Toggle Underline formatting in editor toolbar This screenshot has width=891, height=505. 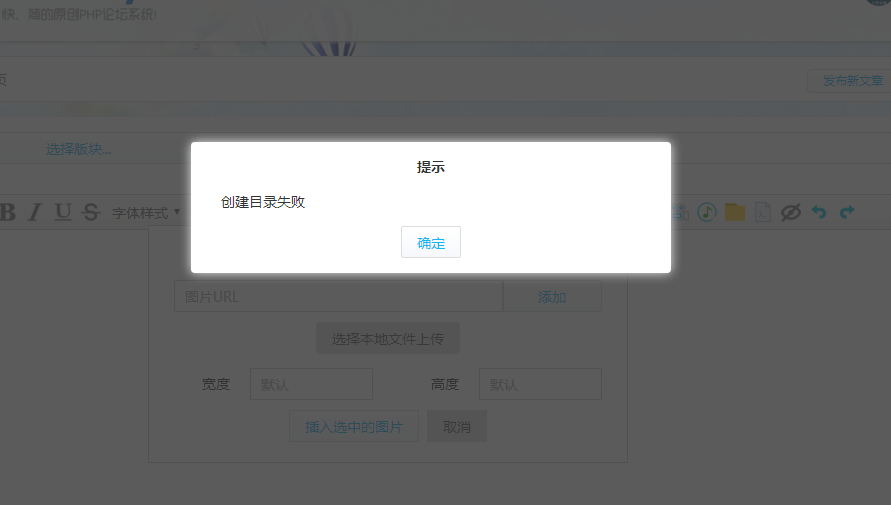[63, 212]
